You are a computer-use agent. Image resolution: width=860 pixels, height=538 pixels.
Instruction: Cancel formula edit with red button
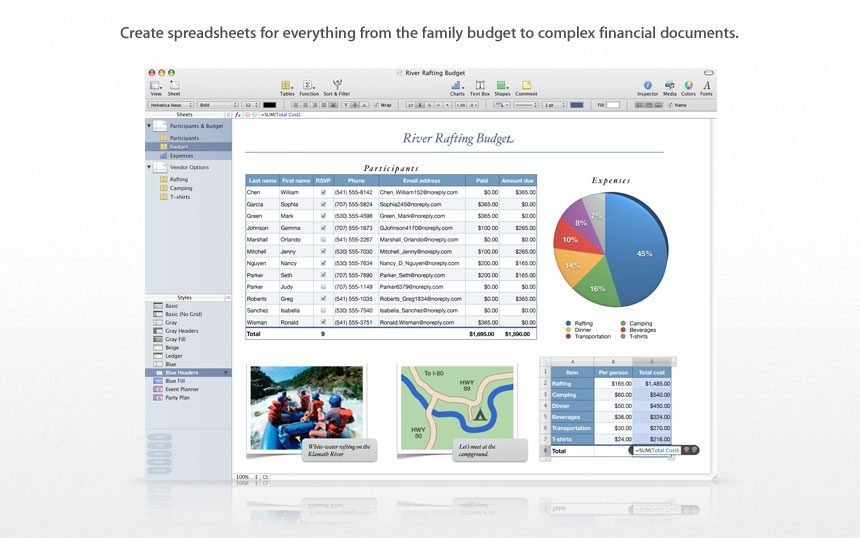247,115
